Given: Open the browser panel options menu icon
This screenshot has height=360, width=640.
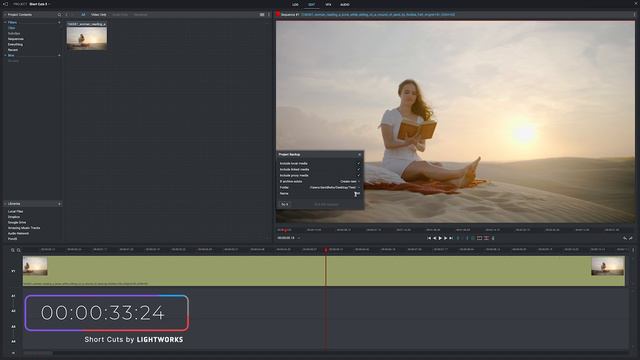Looking at the screenshot, I should (269, 15).
